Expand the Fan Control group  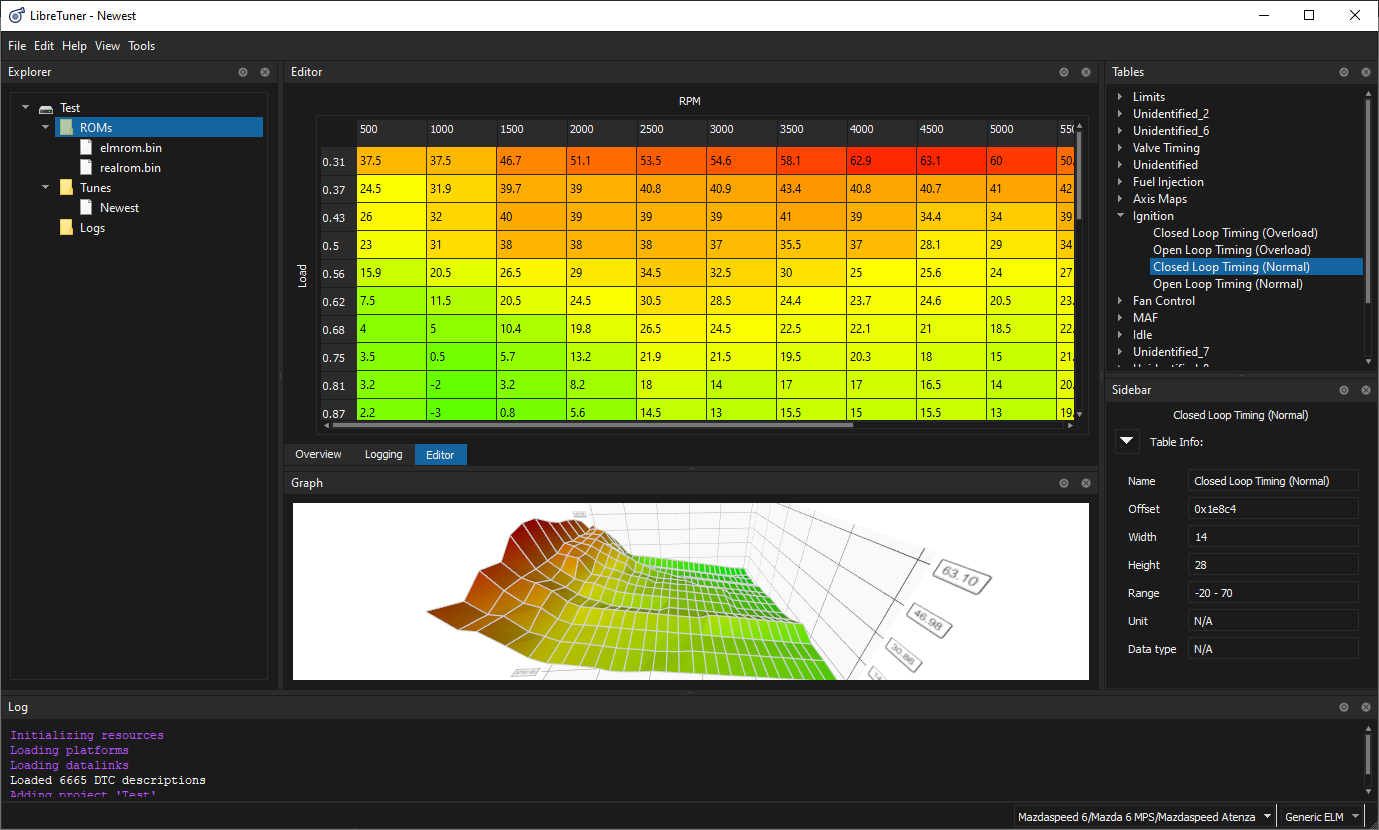point(1120,301)
